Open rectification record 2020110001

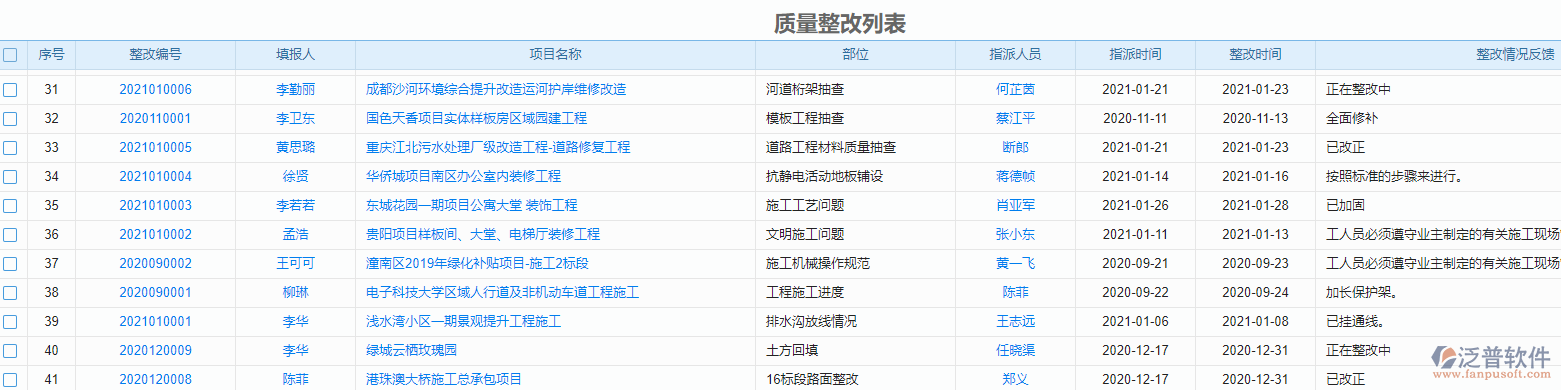point(155,119)
